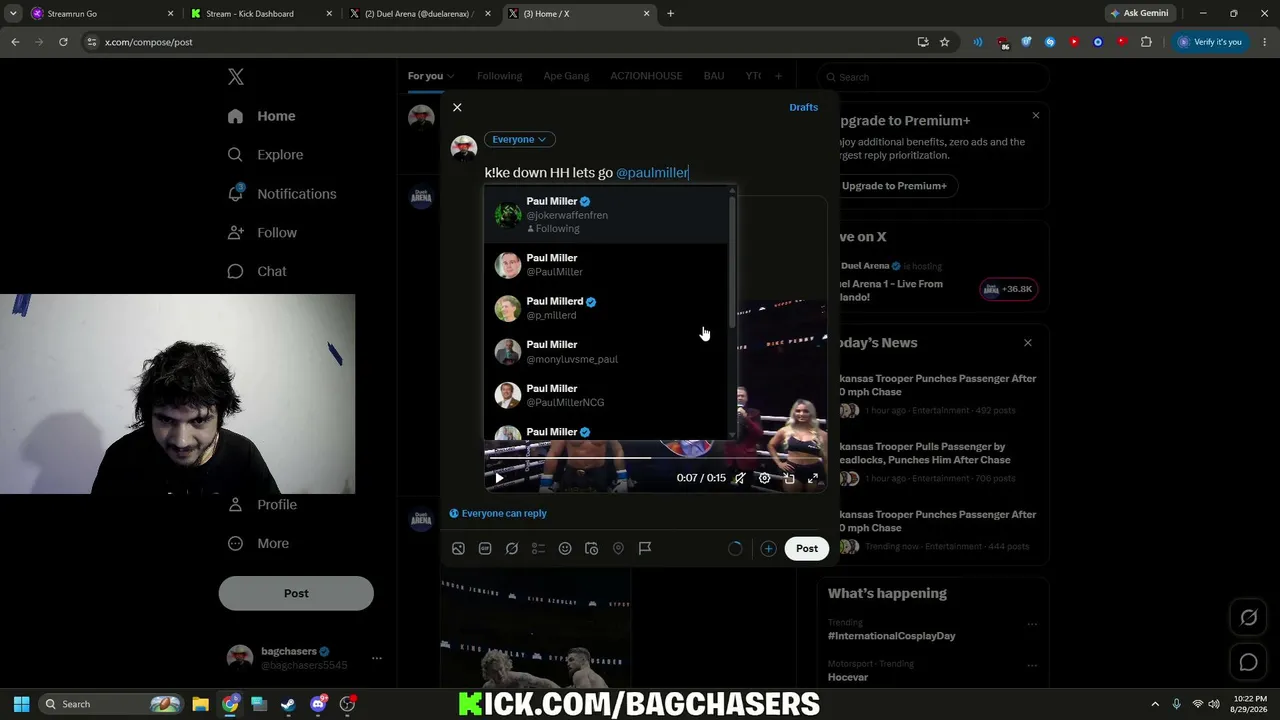This screenshot has width=1280, height=720.
Task: Dismiss the Premium+ upgrade card
Action: click(x=1036, y=116)
